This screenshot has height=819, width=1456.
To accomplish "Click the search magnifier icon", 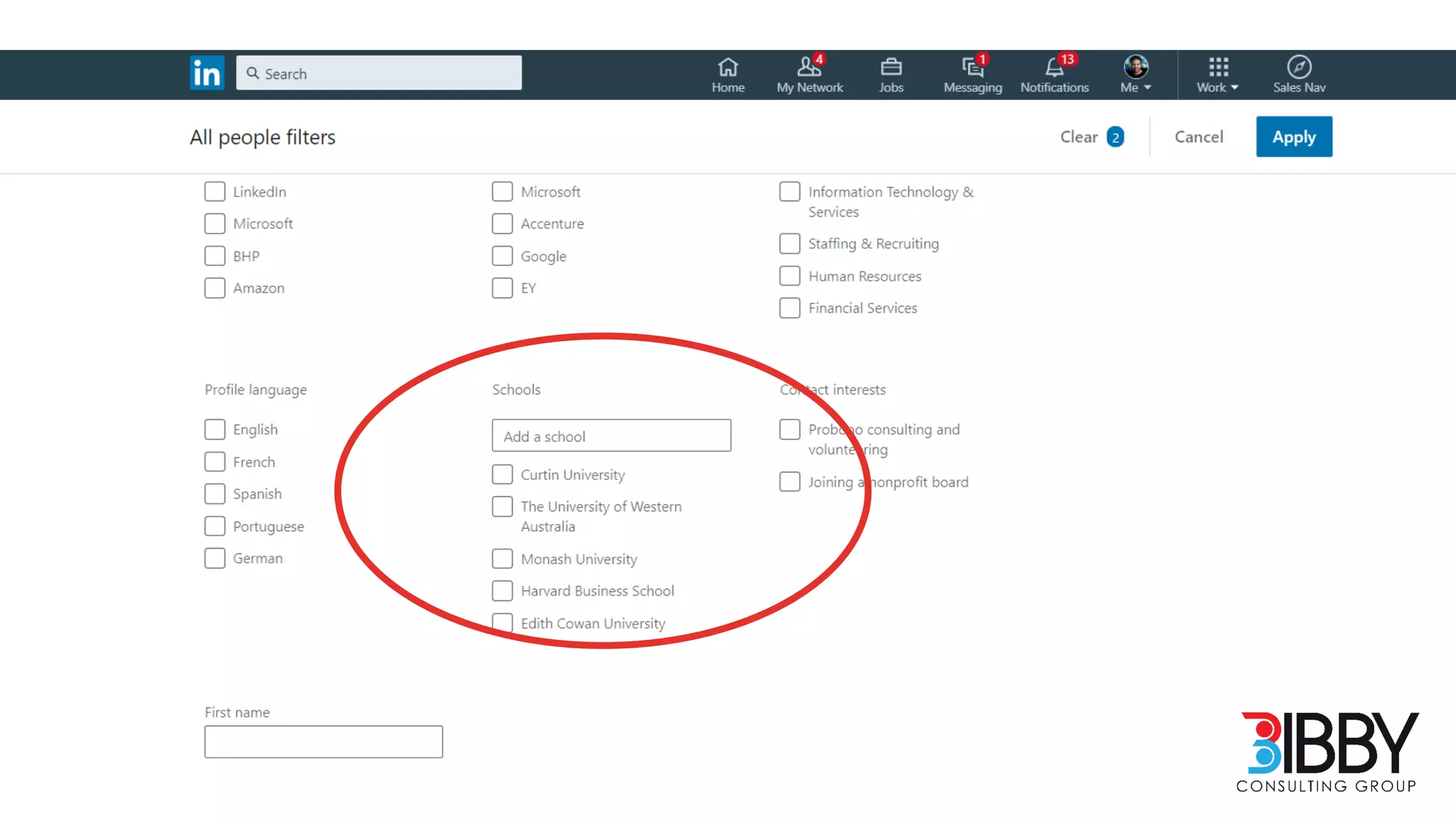I will coord(252,73).
